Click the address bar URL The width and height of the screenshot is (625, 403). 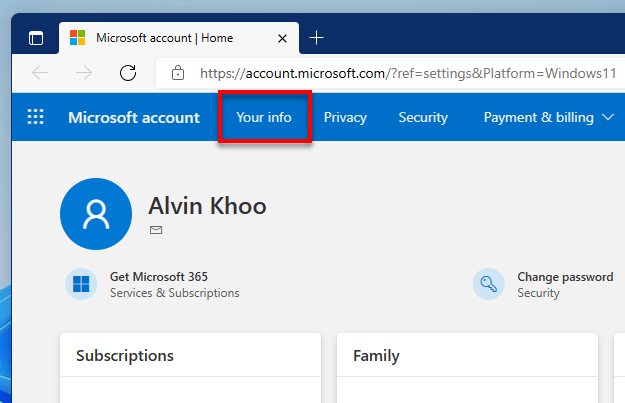408,73
